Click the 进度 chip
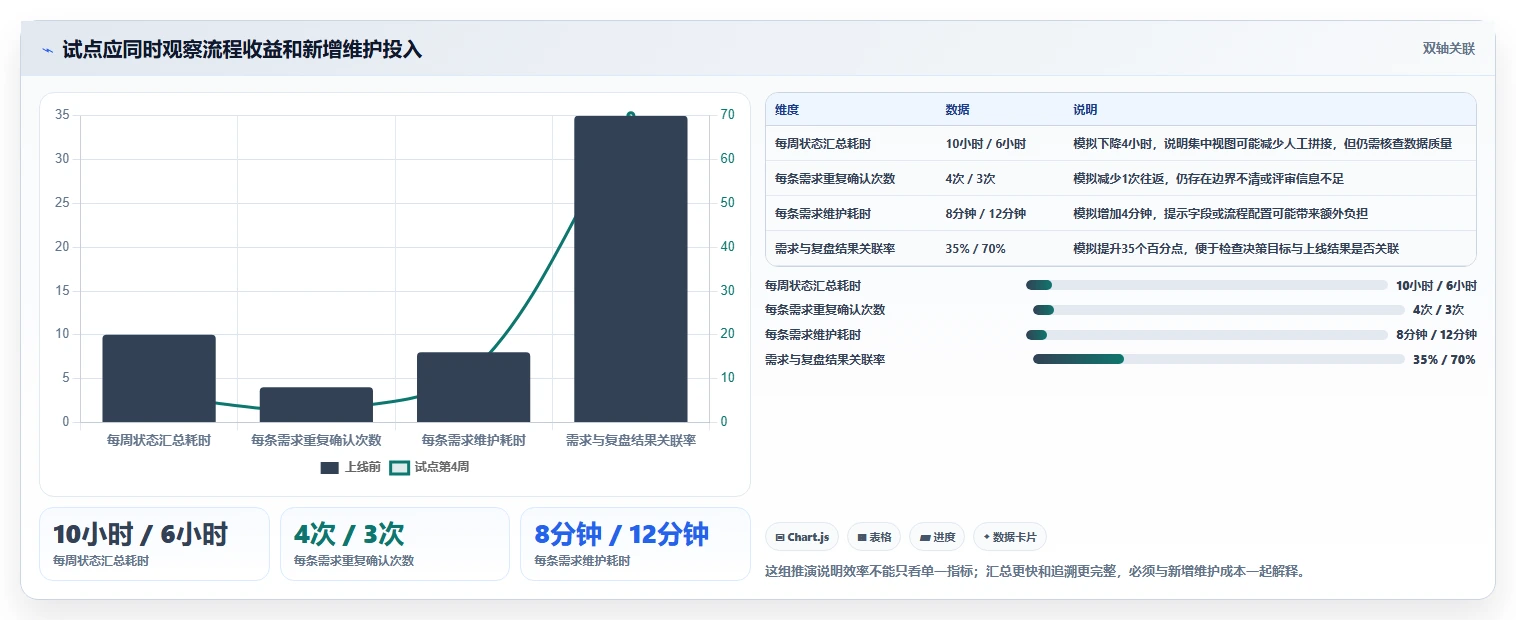This screenshot has width=1516, height=620. click(937, 537)
